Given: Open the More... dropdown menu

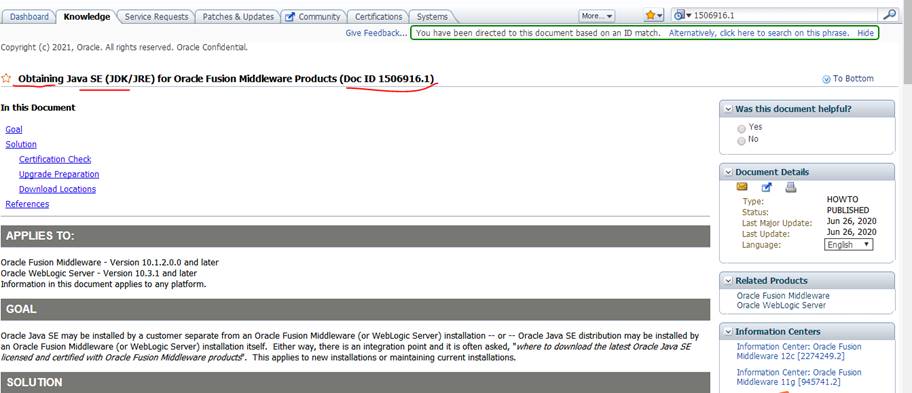Looking at the screenshot, I should click(597, 16).
